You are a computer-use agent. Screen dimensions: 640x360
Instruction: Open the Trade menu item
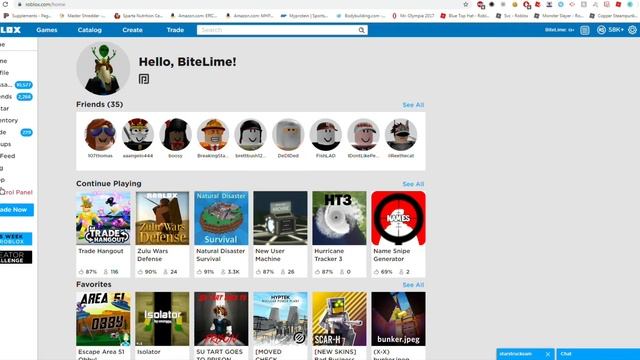pyautogui.click(x=175, y=30)
